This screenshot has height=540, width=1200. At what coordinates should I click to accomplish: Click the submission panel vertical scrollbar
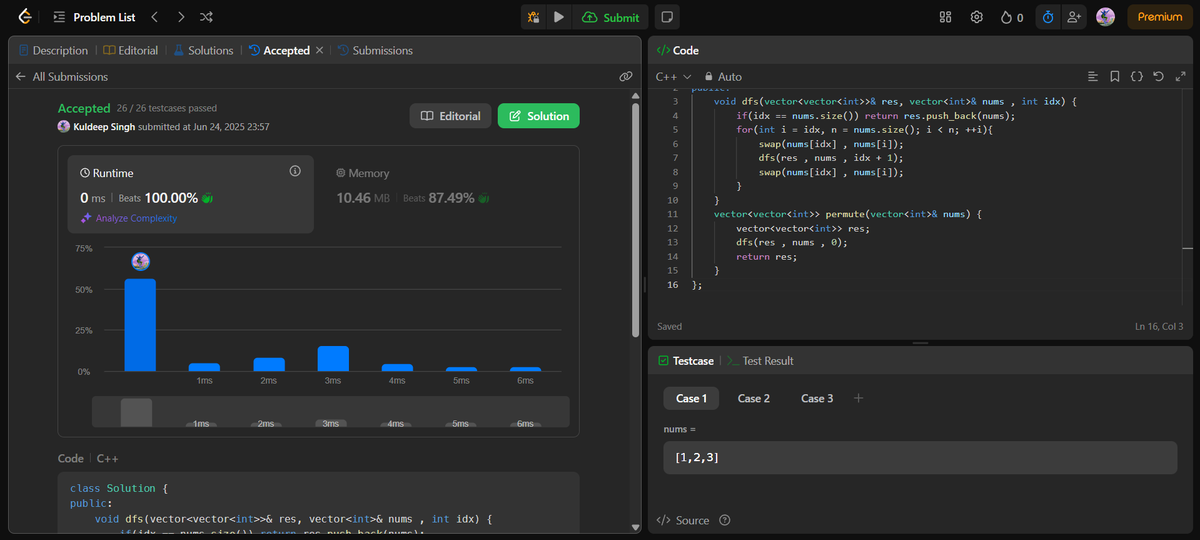point(635,220)
